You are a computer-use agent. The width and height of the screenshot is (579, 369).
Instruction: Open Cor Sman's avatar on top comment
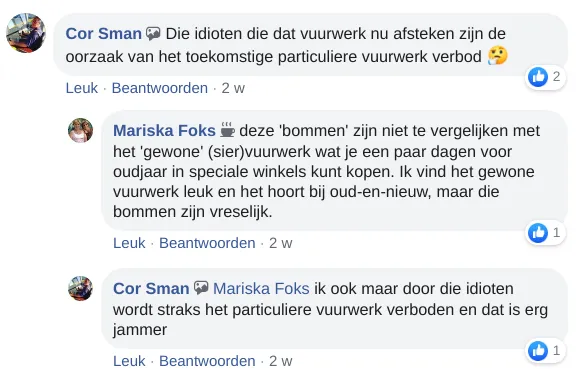26,33
